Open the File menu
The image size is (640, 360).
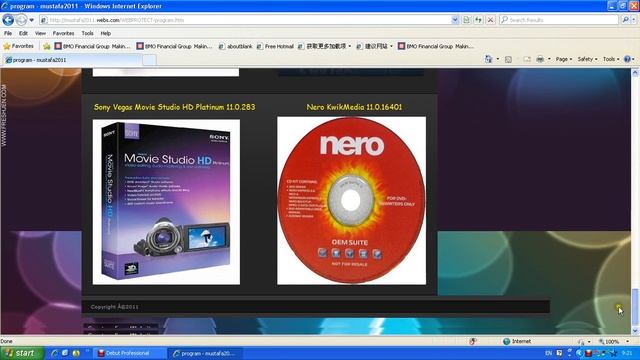[8, 33]
